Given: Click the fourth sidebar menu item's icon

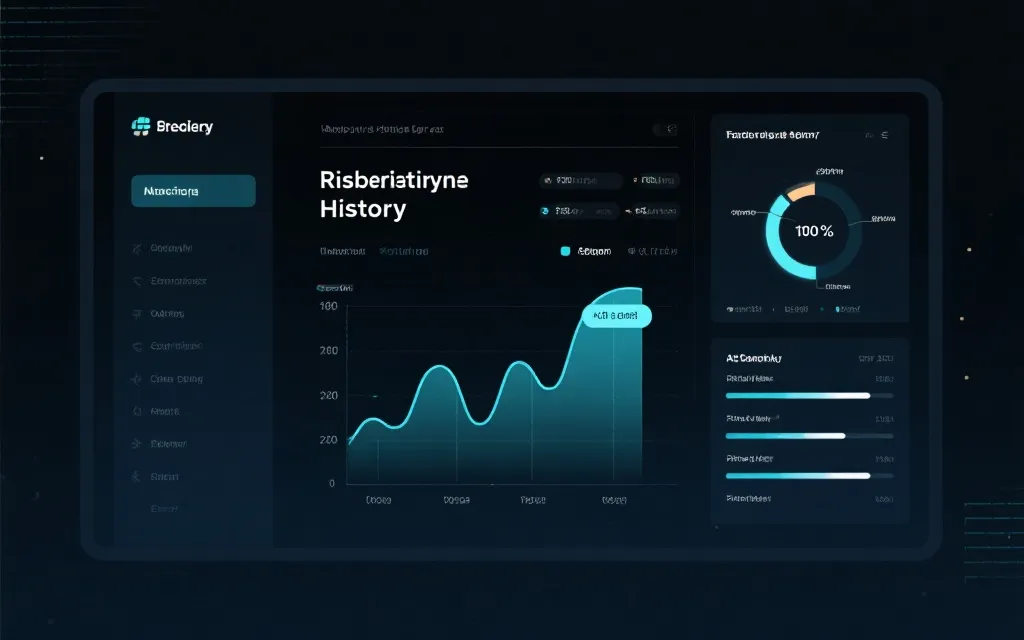Looking at the screenshot, I should coord(135,346).
